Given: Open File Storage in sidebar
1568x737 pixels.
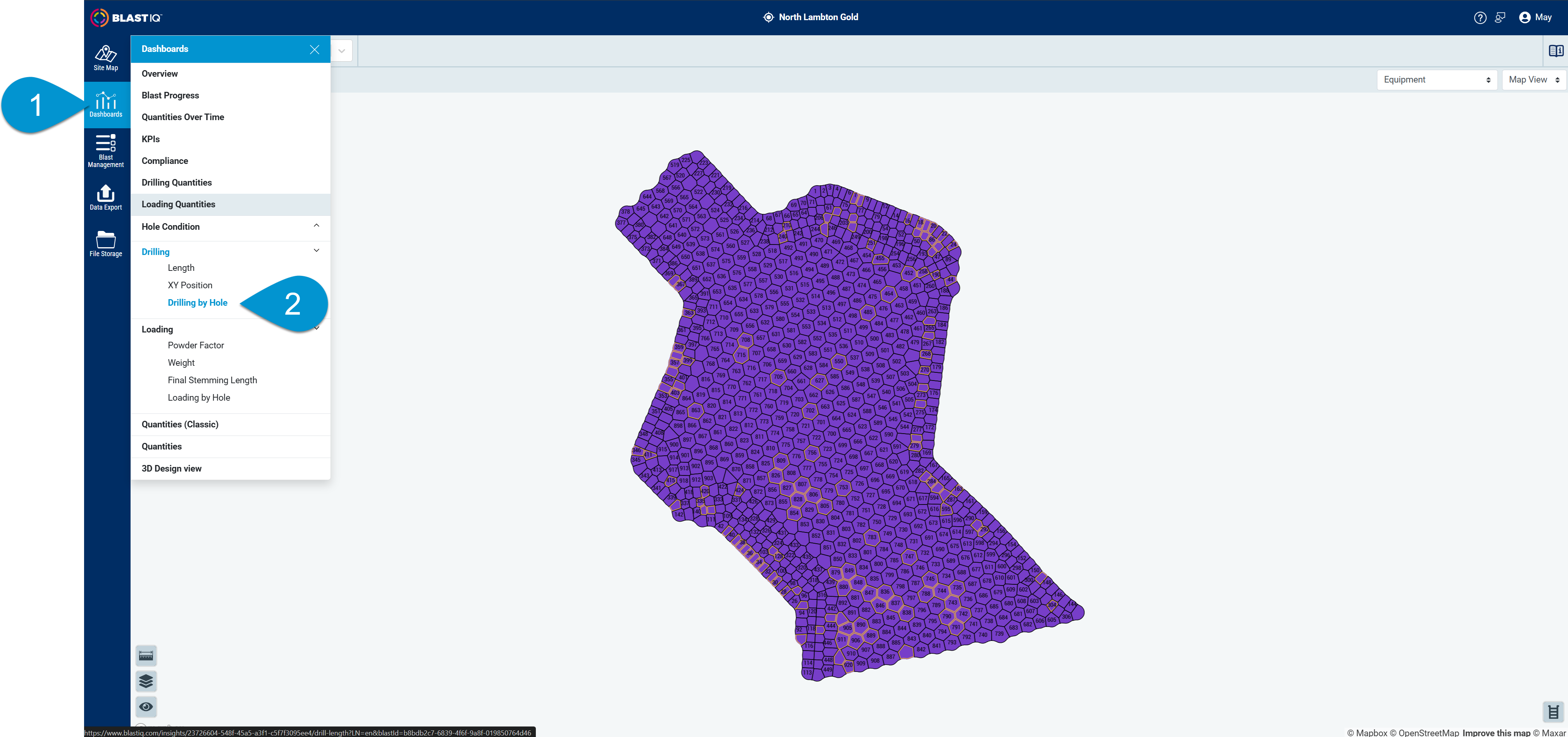Looking at the screenshot, I should point(106,243).
